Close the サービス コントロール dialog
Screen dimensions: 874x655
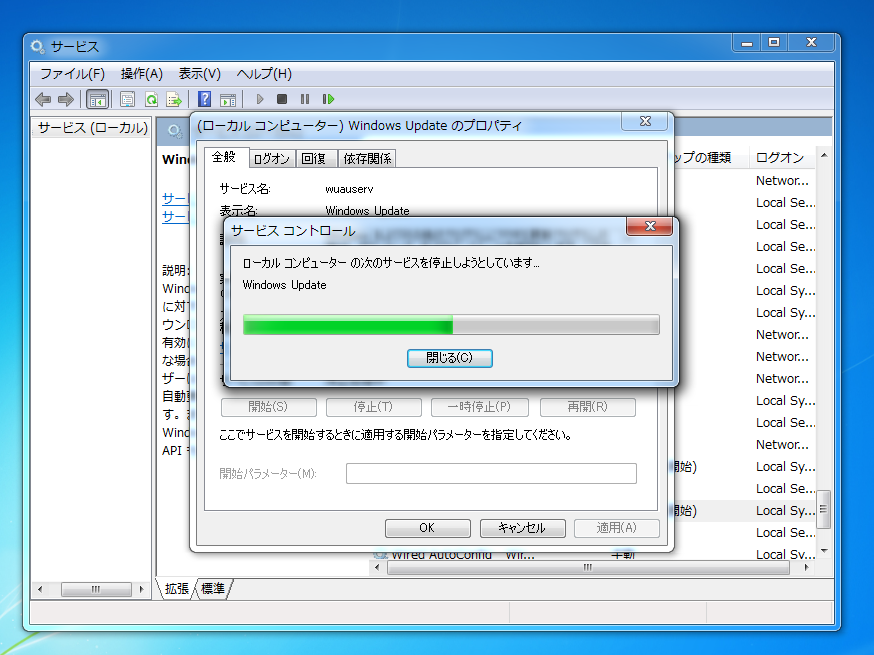pos(649,226)
